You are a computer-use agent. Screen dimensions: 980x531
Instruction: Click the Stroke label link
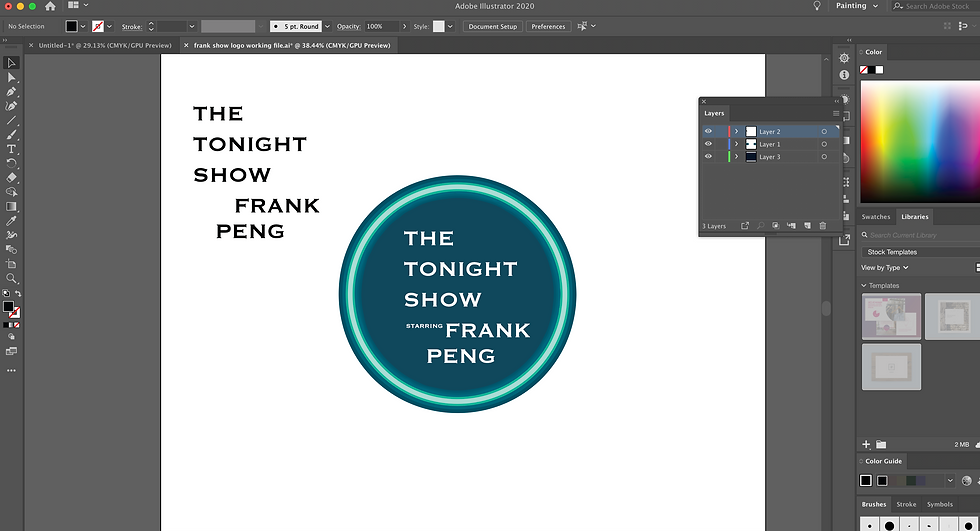pyautogui.click(x=131, y=27)
